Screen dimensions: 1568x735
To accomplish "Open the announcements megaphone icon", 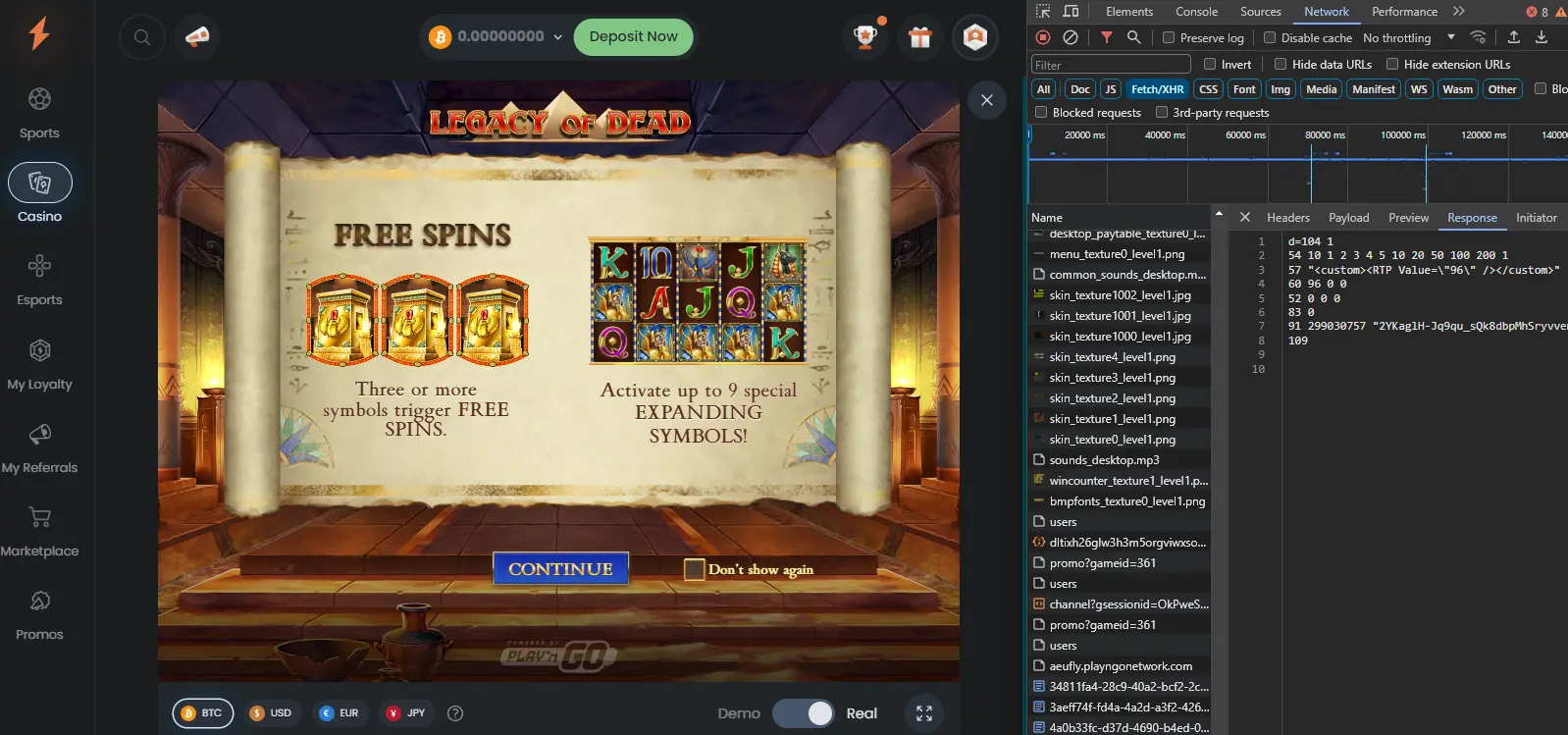I will 197,37.
